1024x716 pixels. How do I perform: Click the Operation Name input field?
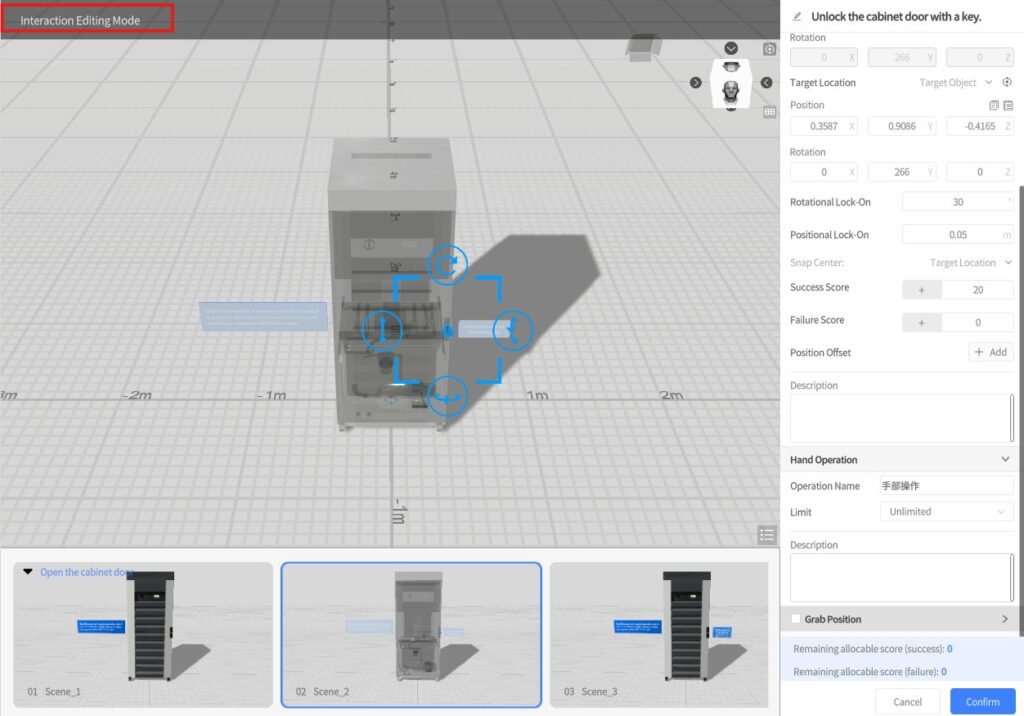point(946,486)
